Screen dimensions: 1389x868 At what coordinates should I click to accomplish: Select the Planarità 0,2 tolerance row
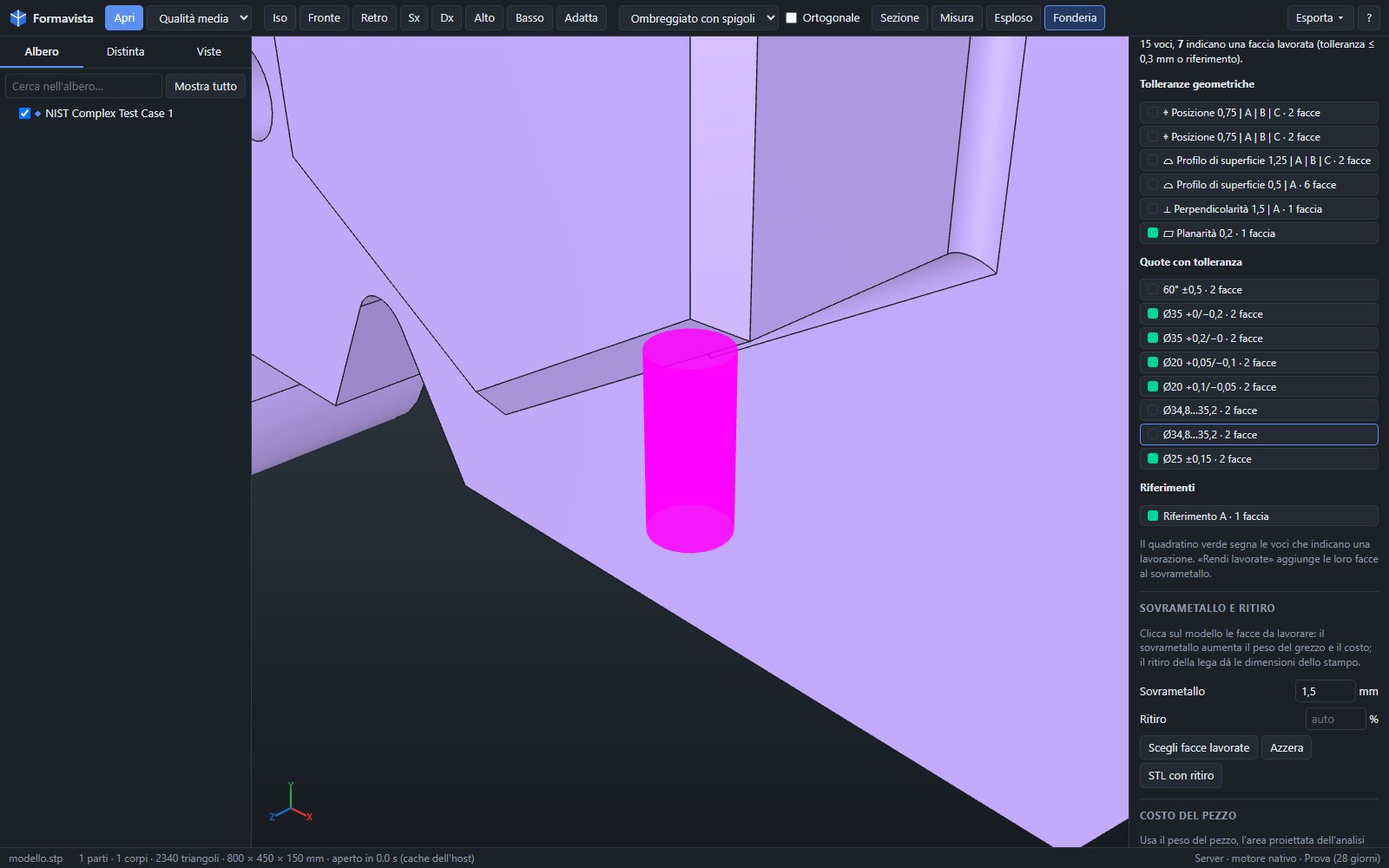pyautogui.click(x=1259, y=233)
